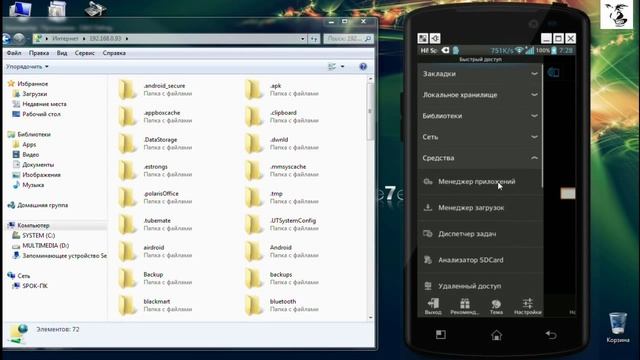Open Рекоменд. gift icon in phone
The image size is (640, 360).
point(464,307)
